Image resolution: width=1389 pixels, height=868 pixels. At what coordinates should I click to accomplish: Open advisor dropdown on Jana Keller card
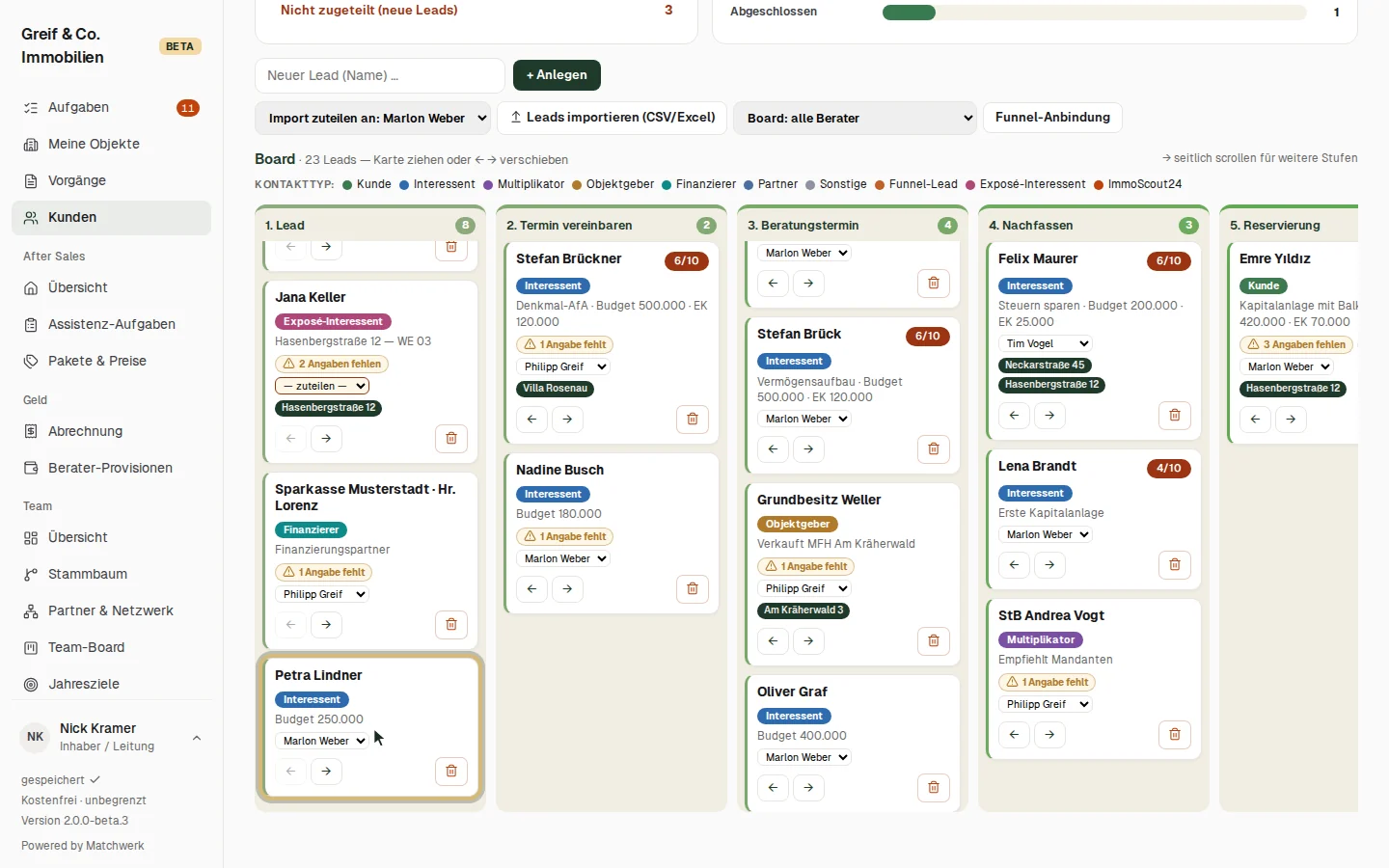322,386
